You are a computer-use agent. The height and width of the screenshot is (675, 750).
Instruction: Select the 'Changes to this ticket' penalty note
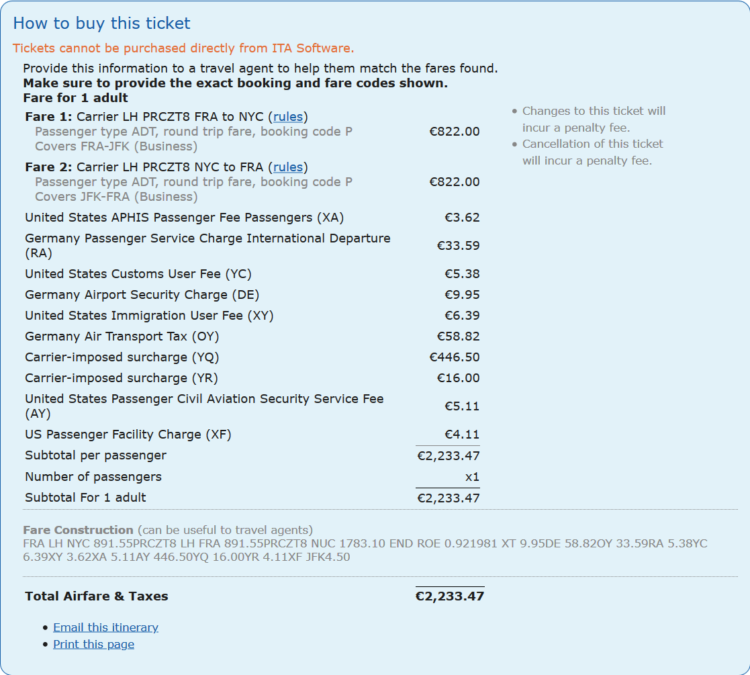point(594,119)
